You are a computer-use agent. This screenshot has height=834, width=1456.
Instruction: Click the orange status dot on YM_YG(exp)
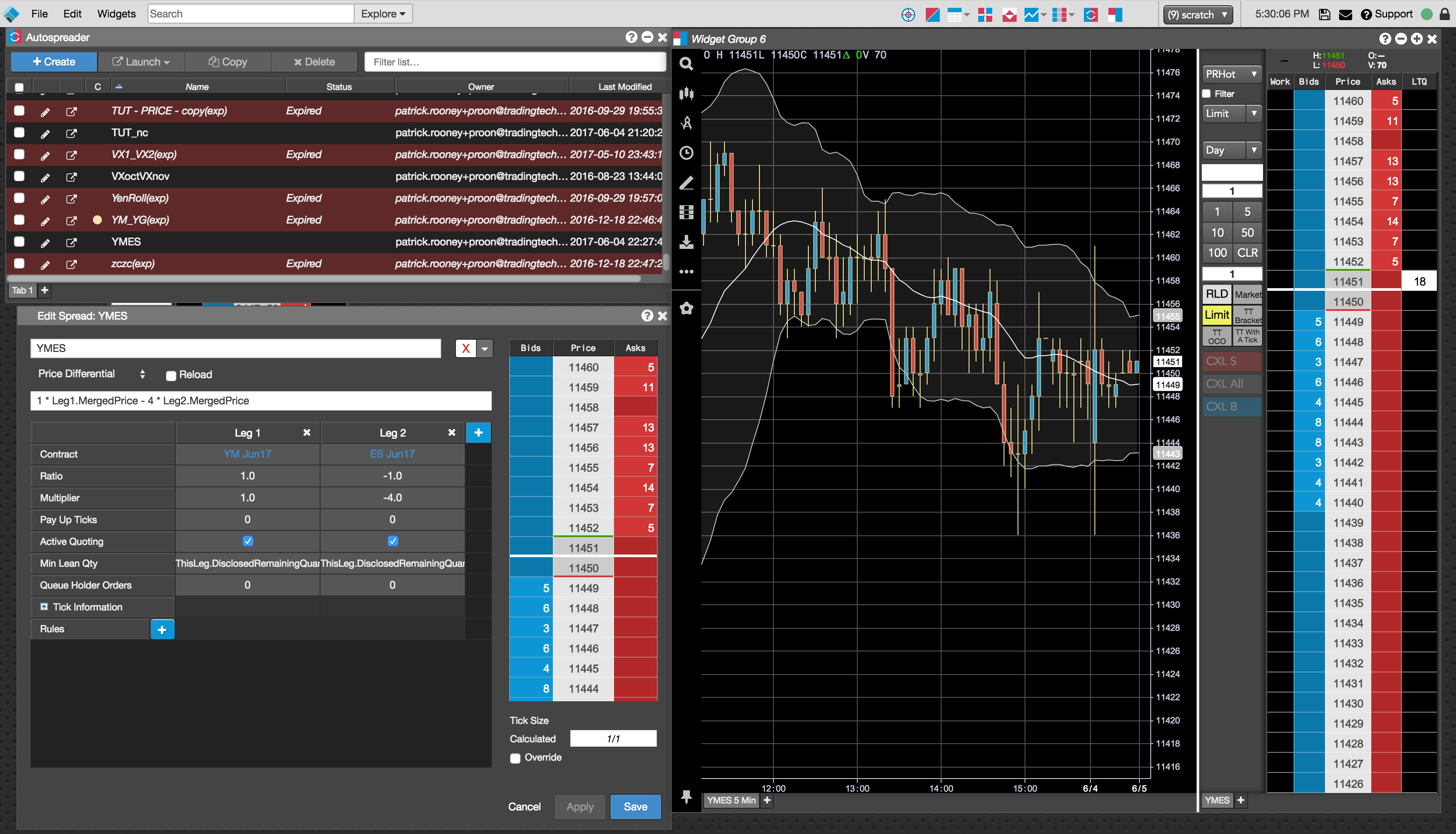pyautogui.click(x=97, y=220)
